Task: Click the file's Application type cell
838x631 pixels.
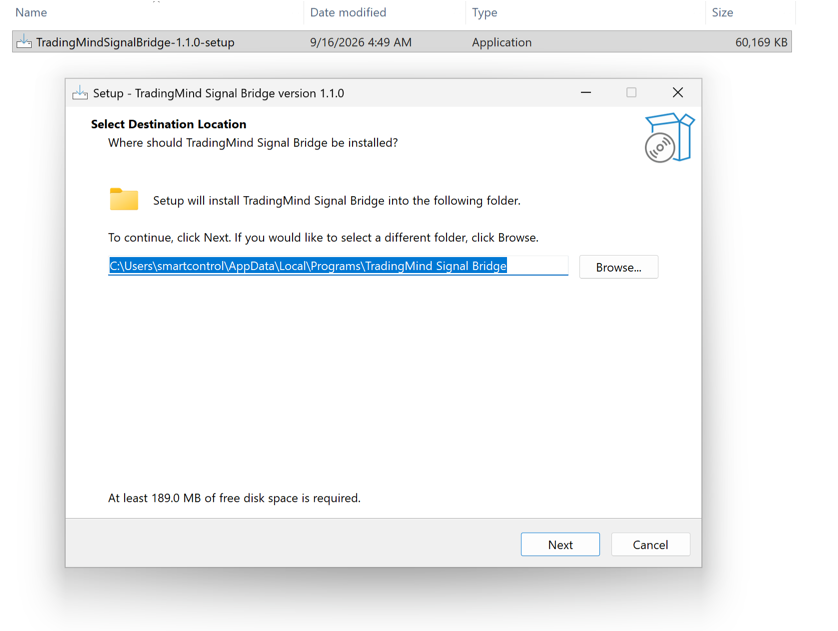Action: point(501,42)
